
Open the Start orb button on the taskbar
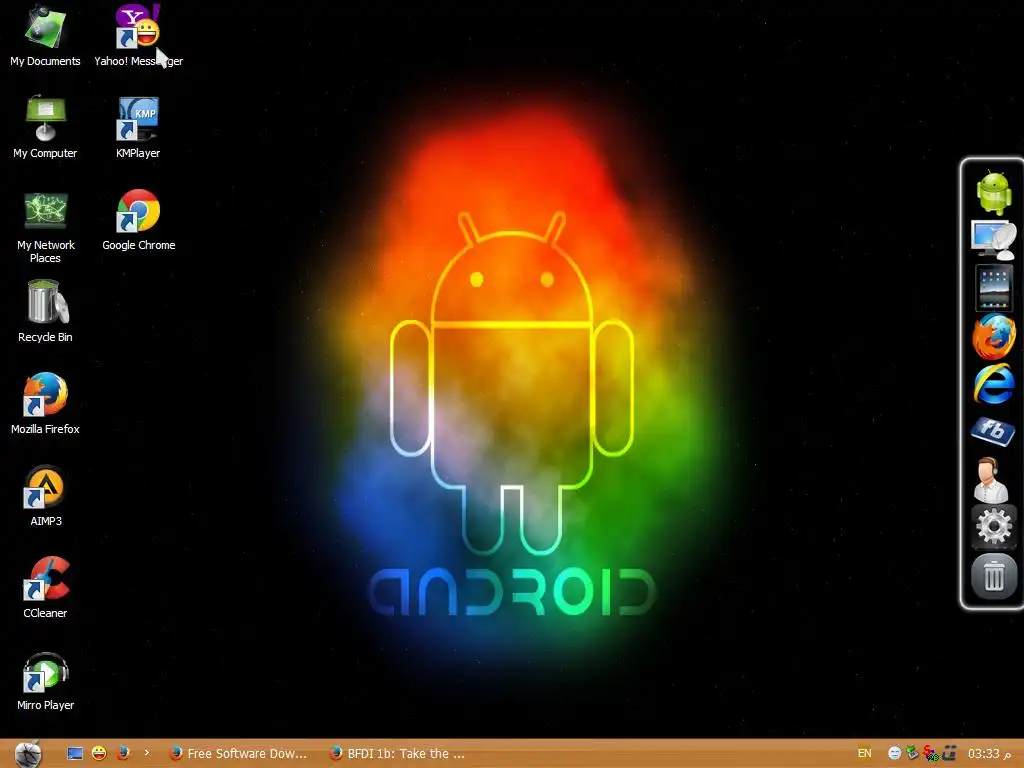click(28, 754)
